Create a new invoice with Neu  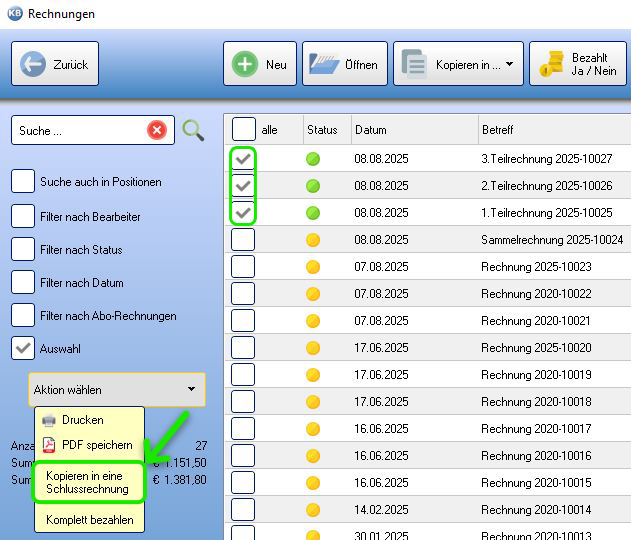pyautogui.click(x=260, y=64)
